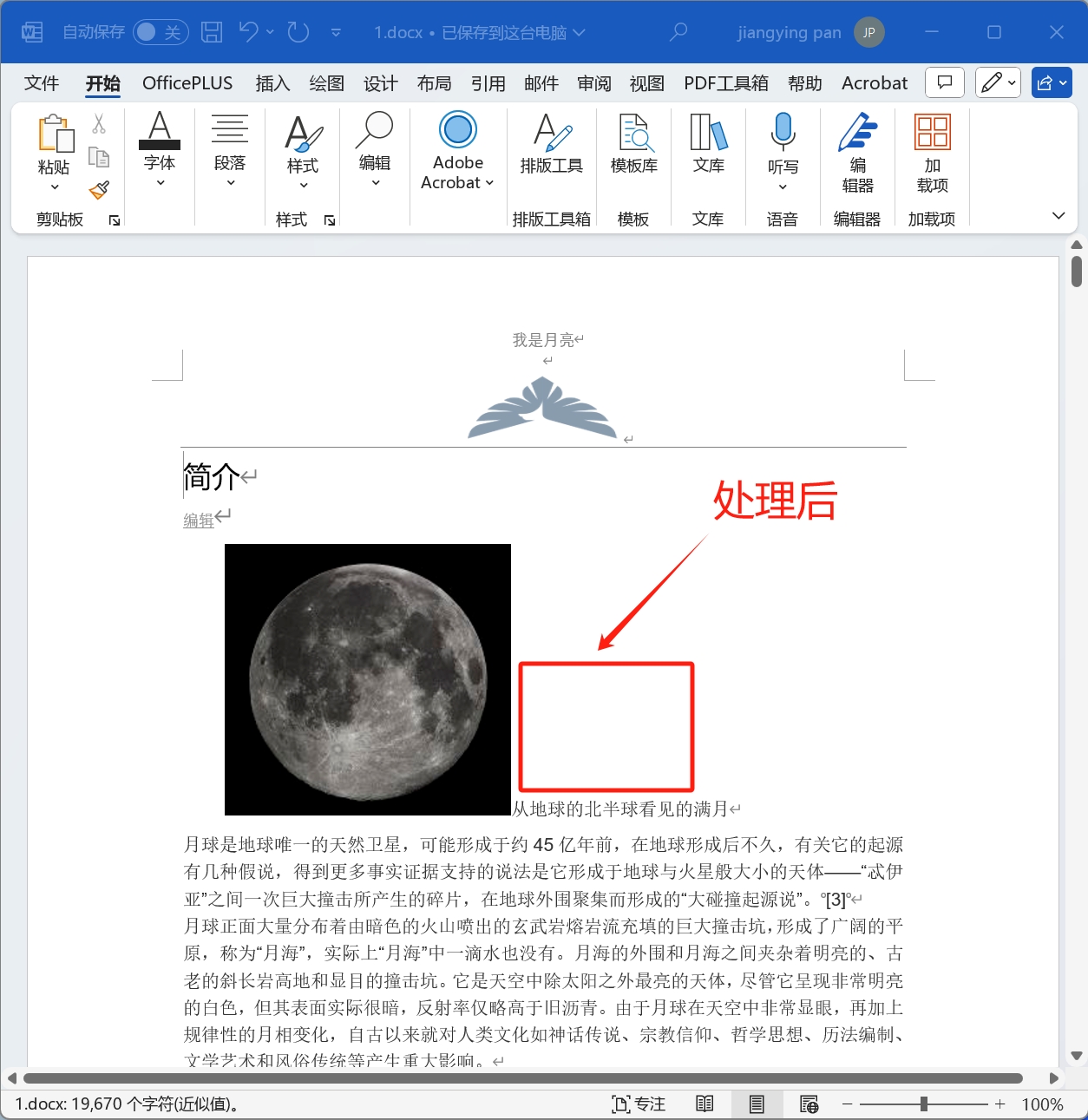Collapse the ribbon with the chevron
1088x1120 pixels.
click(1058, 215)
